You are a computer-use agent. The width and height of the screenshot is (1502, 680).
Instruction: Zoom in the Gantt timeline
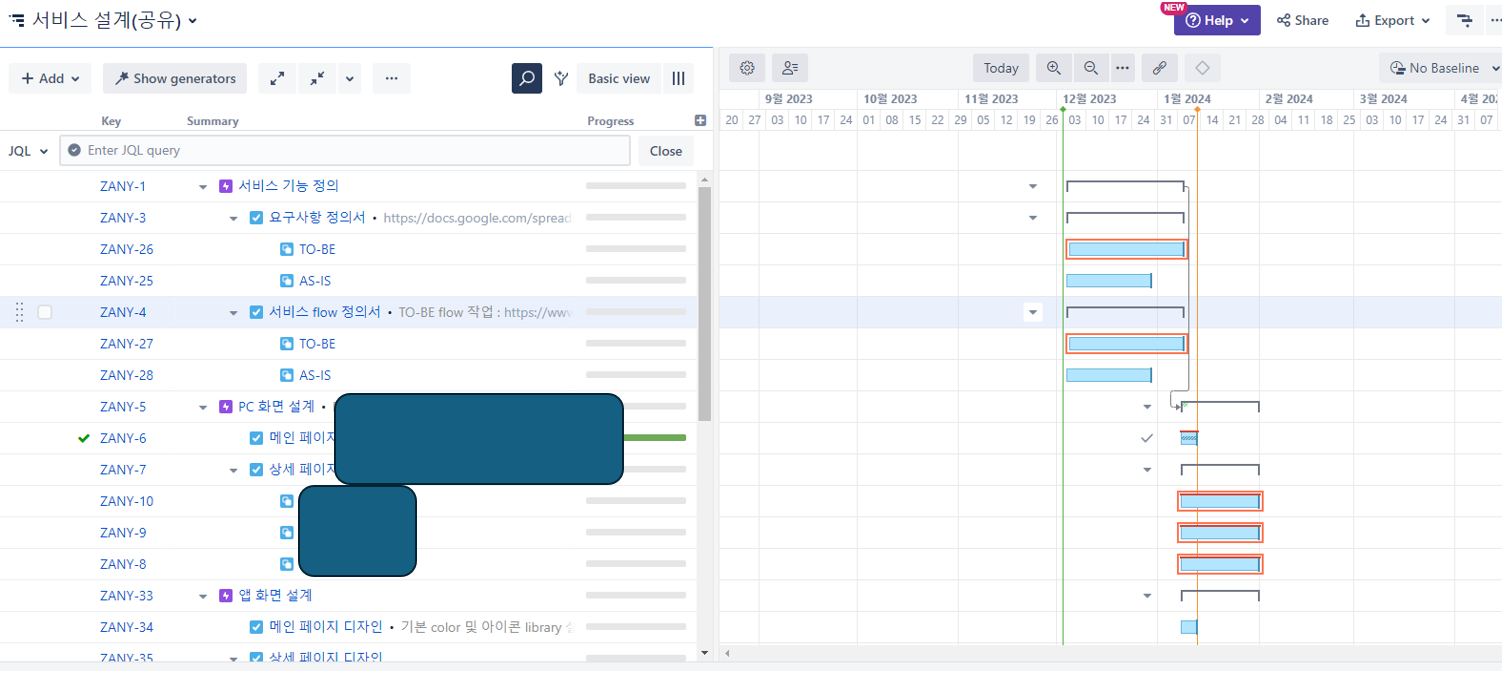click(x=1054, y=68)
